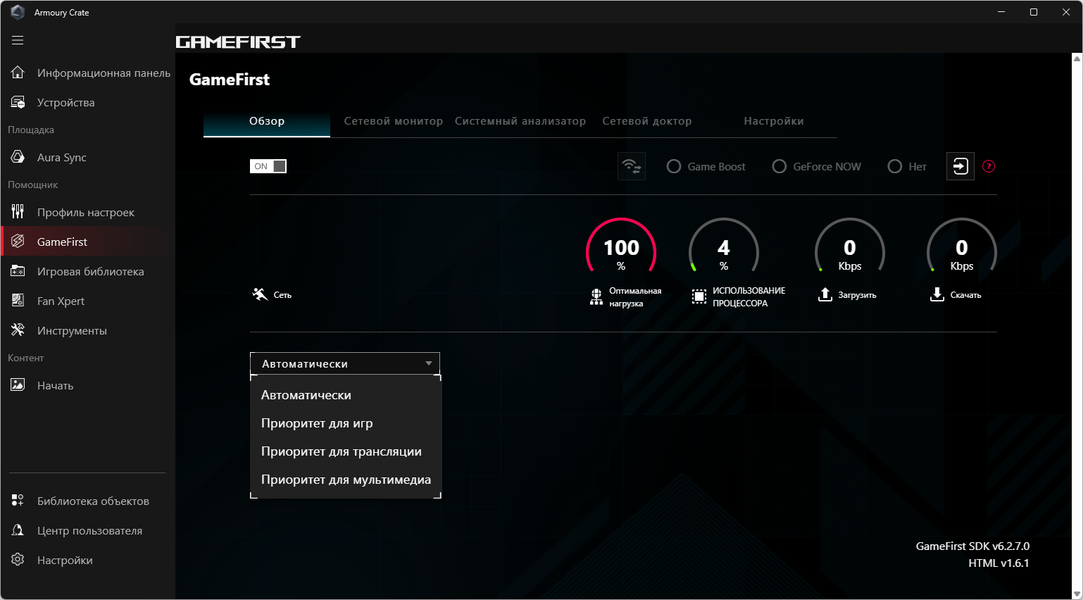1083x600 pixels.
Task: Click the GameFirst sidebar icon
Action: click(18, 241)
